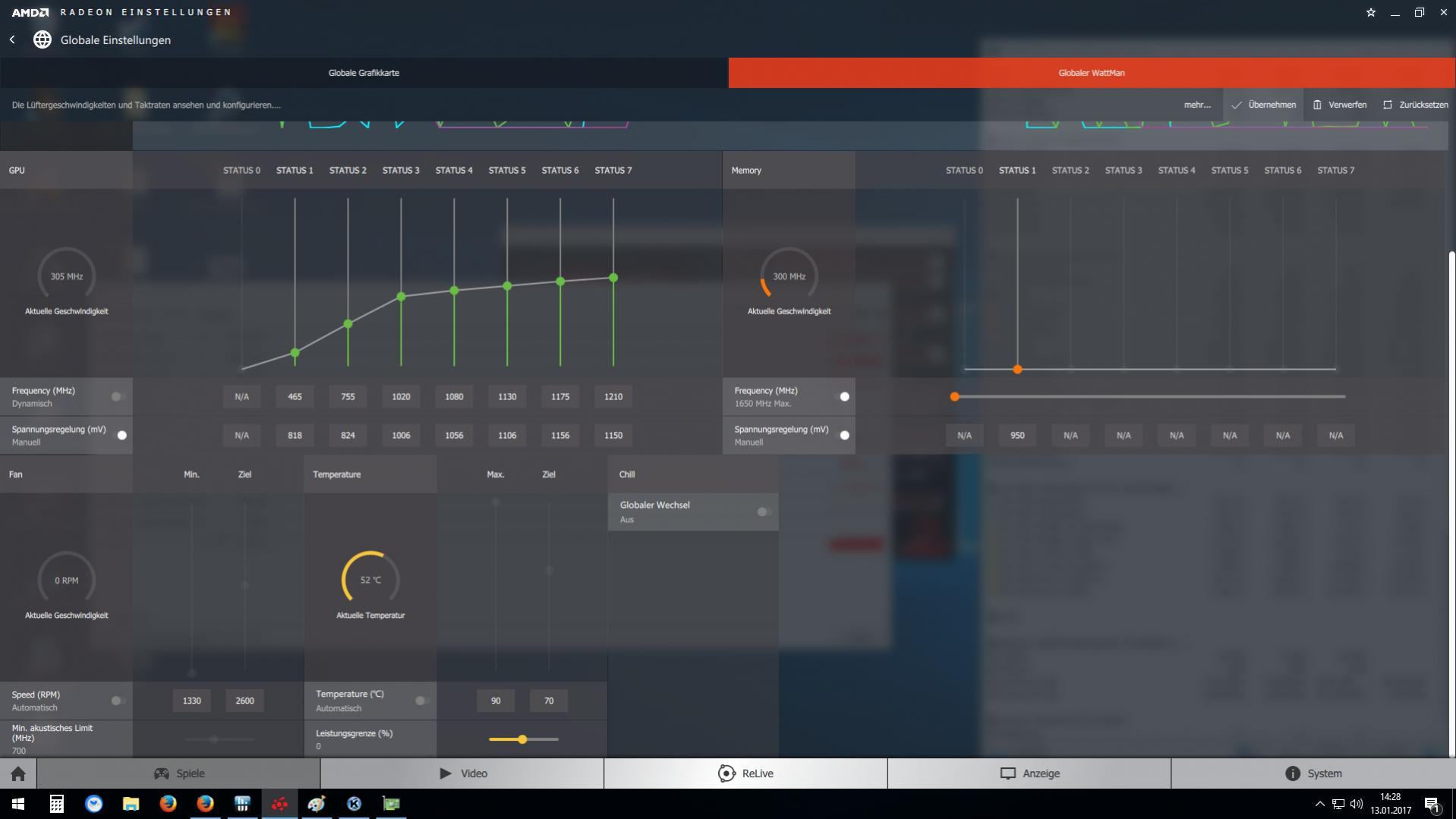Open the Radeon home screen via the house icon
1456x819 pixels.
tap(18, 773)
